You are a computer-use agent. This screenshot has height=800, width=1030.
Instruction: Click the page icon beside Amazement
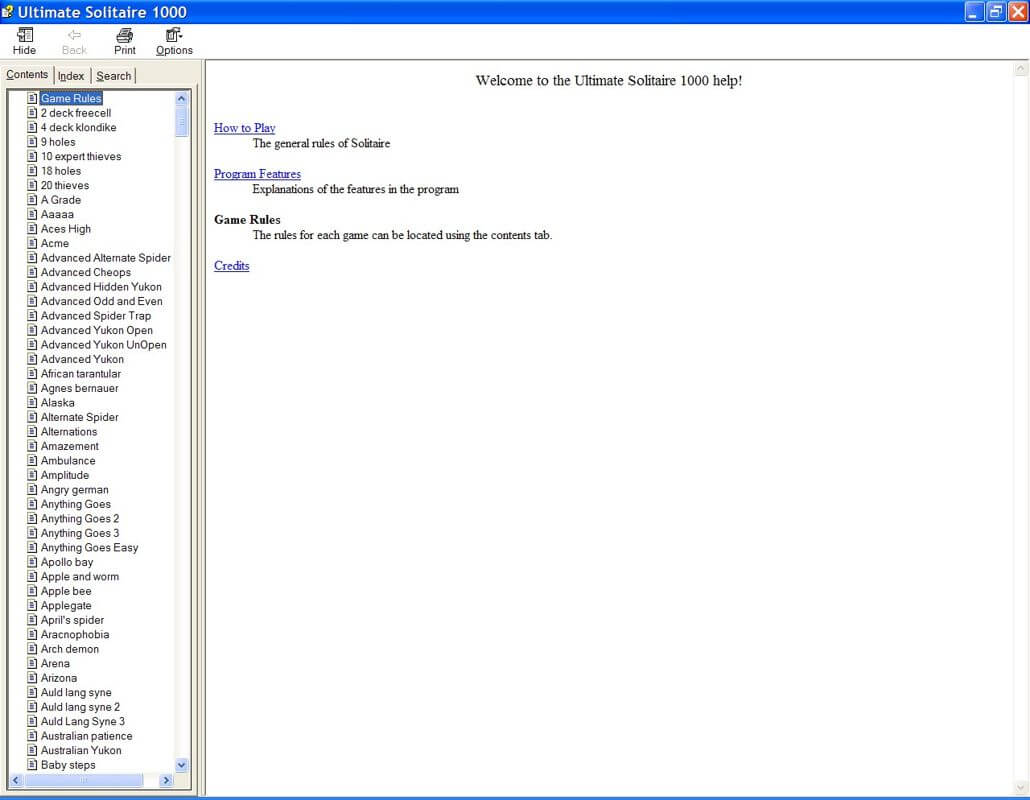pyautogui.click(x=32, y=445)
